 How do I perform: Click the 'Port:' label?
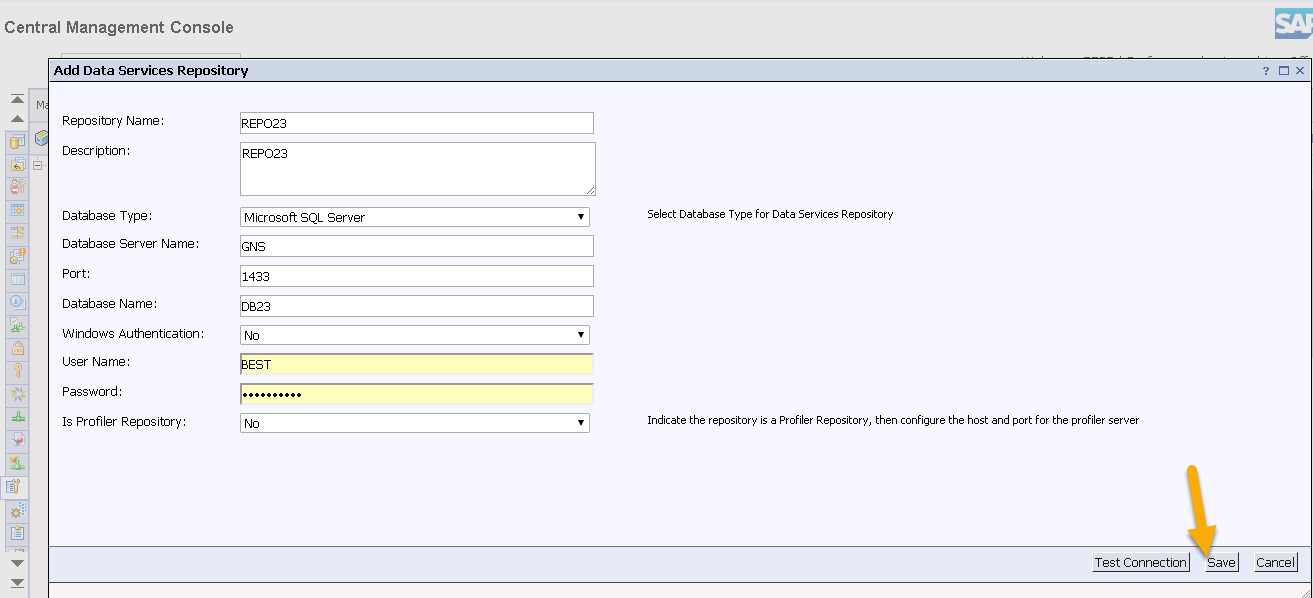coord(76,274)
